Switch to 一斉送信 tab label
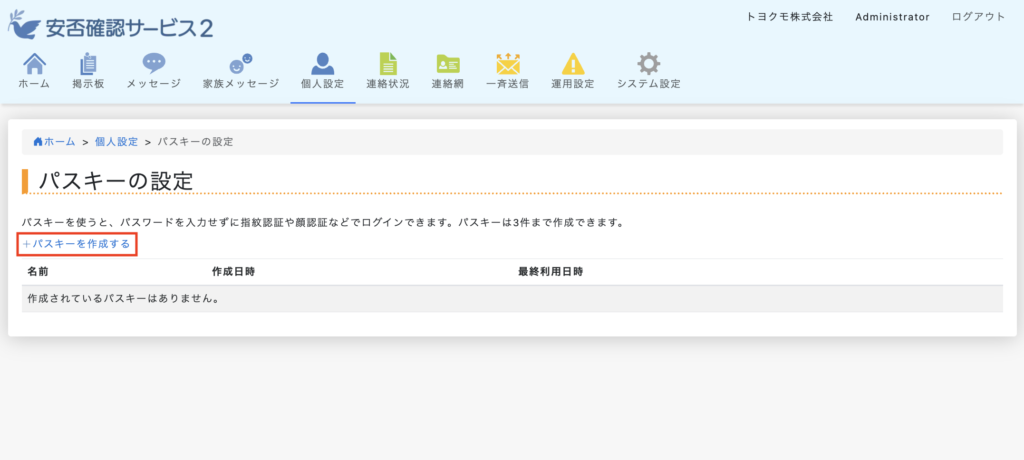This screenshot has width=1024, height=460. tap(507, 84)
